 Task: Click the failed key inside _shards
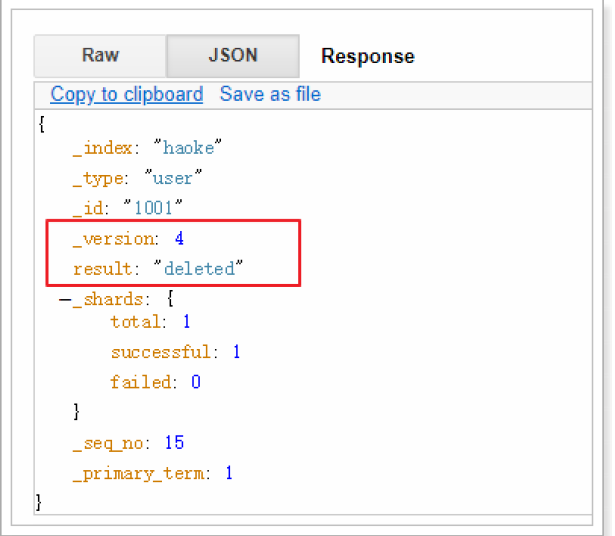point(140,382)
